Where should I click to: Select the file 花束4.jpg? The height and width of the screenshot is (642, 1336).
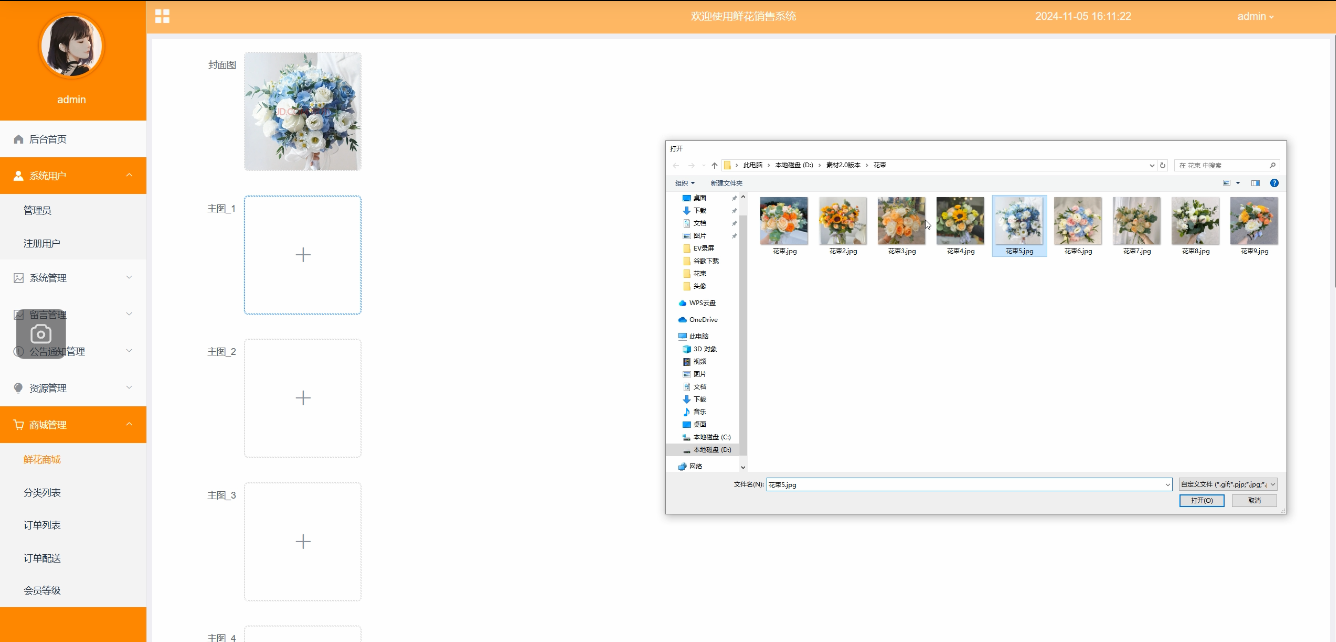(x=960, y=226)
